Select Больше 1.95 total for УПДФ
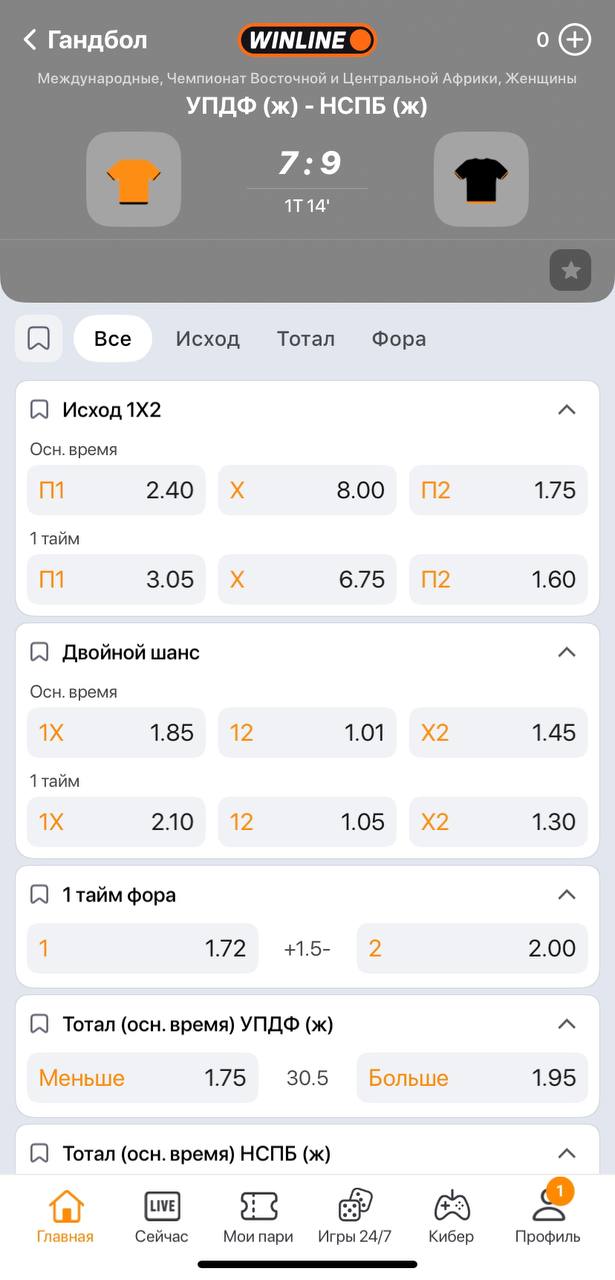 click(x=472, y=1078)
